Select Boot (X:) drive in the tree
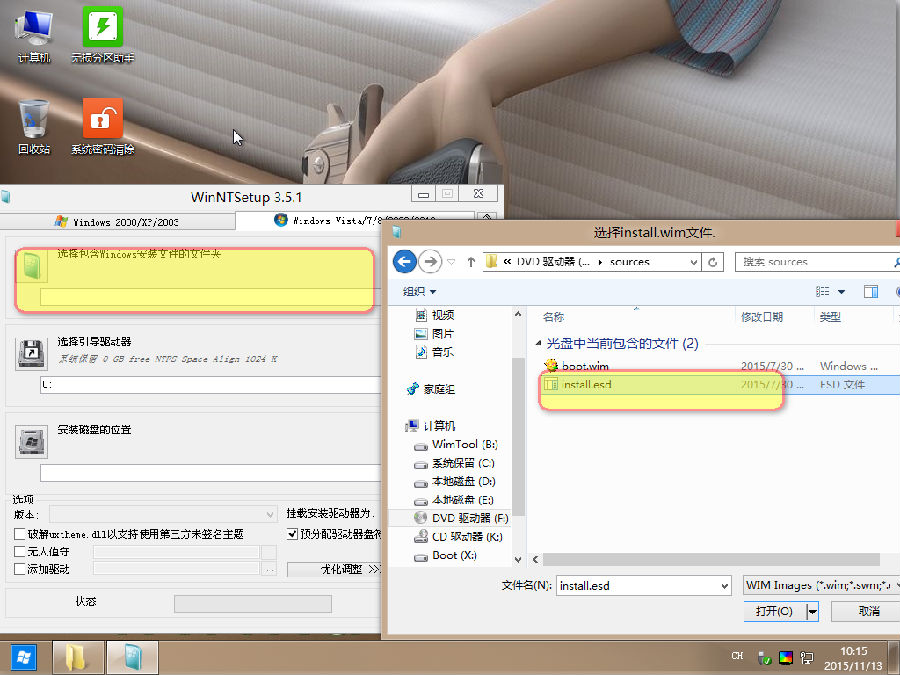Screen dimensions: 900x675 coord(445,556)
